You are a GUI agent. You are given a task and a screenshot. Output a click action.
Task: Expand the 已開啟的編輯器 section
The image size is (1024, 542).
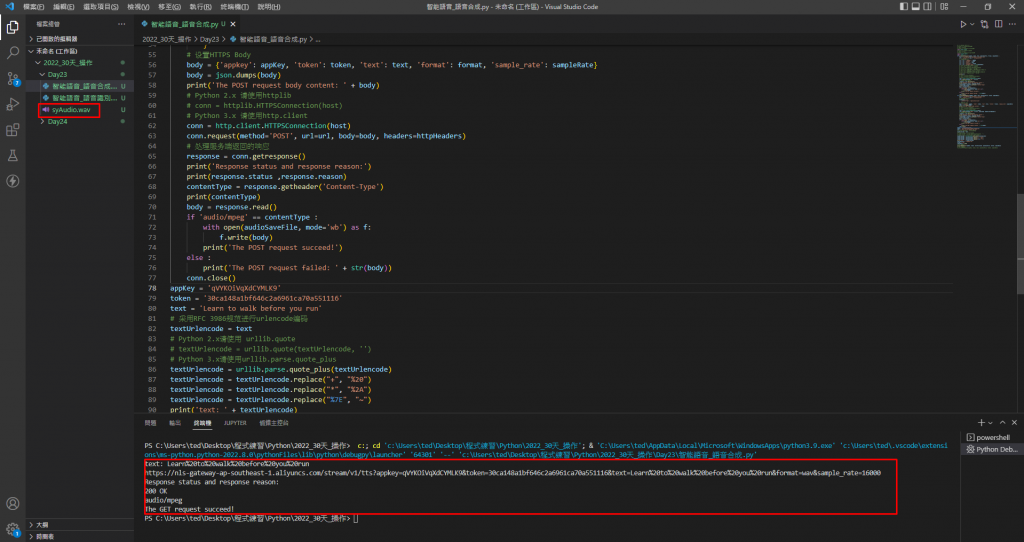[x=80, y=39]
